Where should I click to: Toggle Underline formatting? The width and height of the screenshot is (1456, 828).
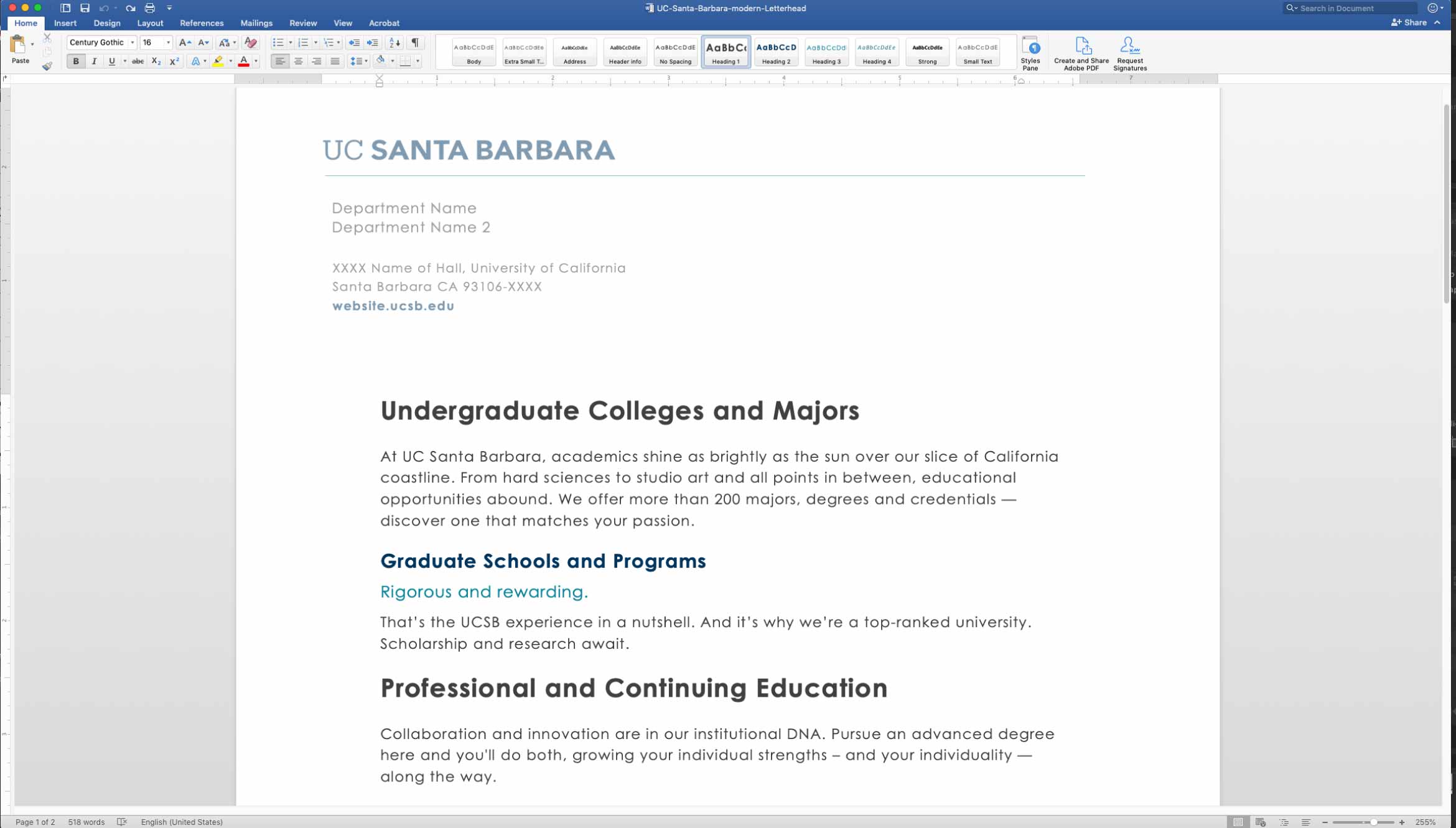tap(112, 61)
